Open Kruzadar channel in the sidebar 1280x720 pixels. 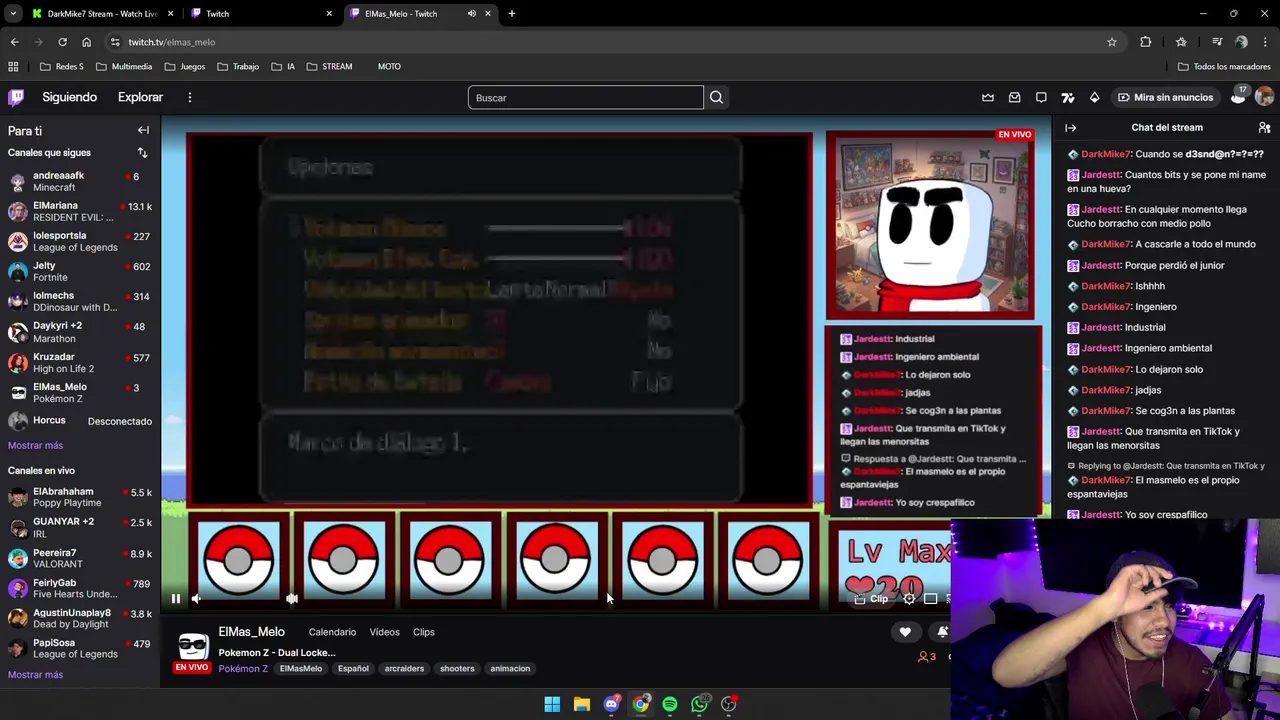pos(80,362)
